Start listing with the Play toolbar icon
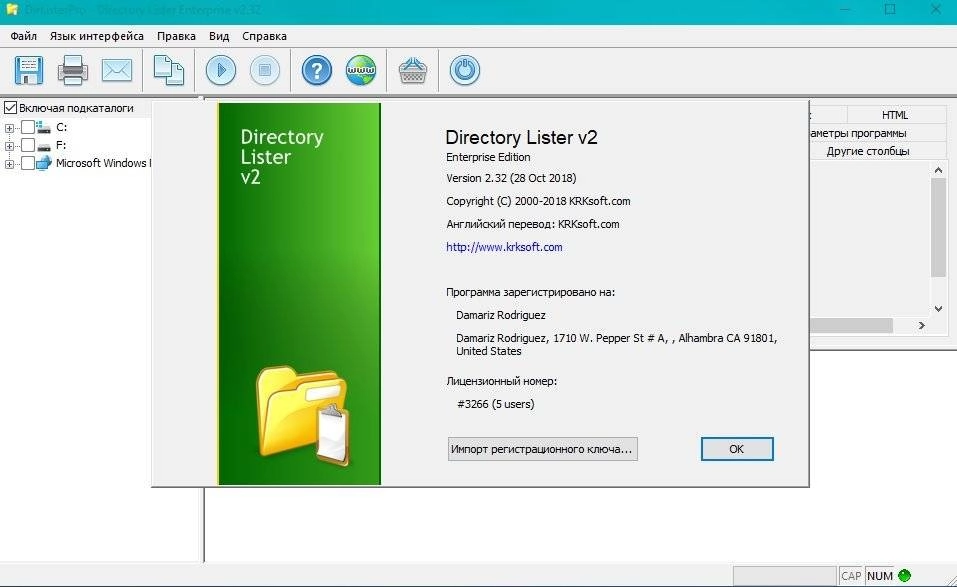 point(221,70)
